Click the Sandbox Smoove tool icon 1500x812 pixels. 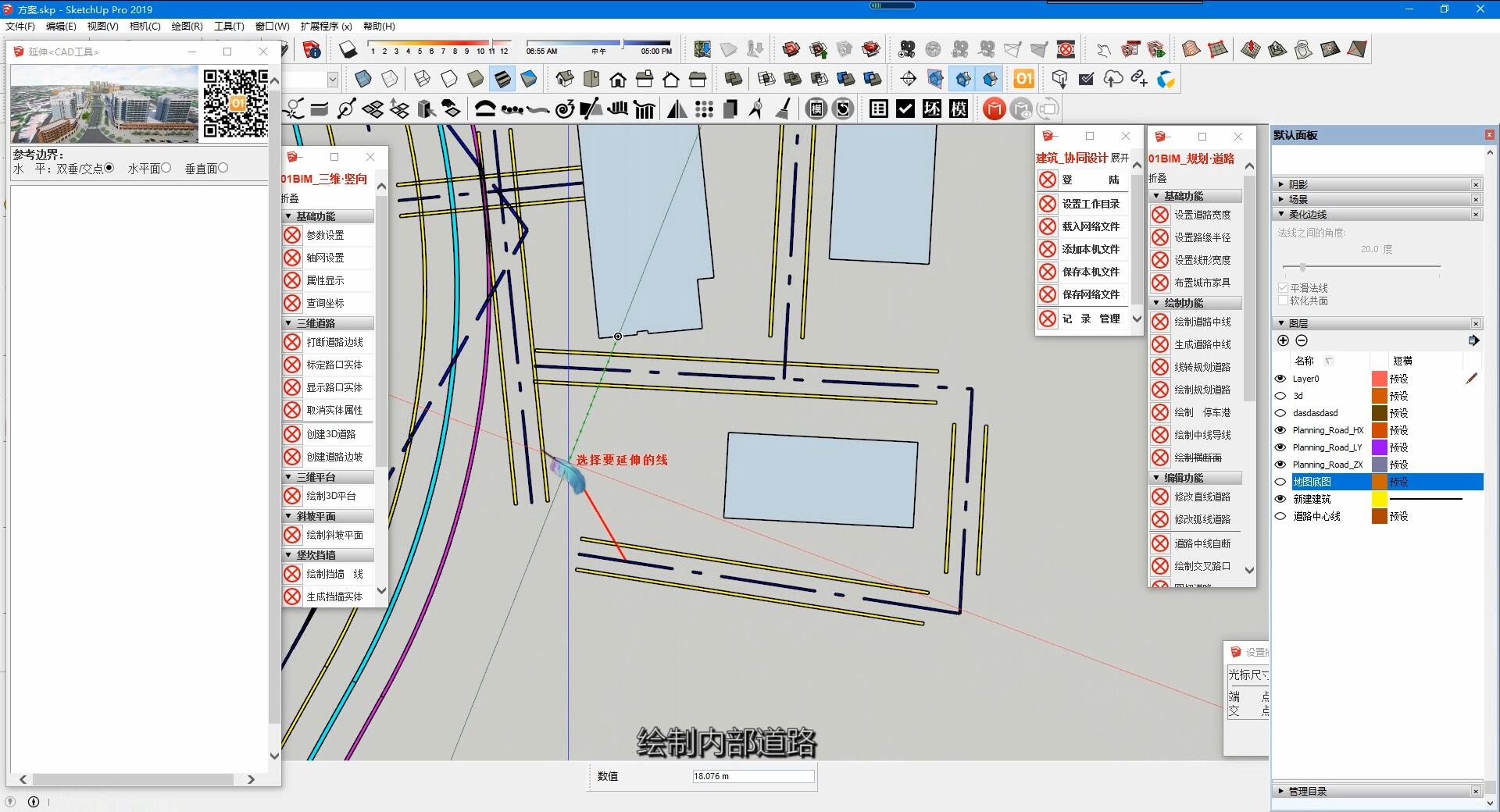click(1251, 49)
